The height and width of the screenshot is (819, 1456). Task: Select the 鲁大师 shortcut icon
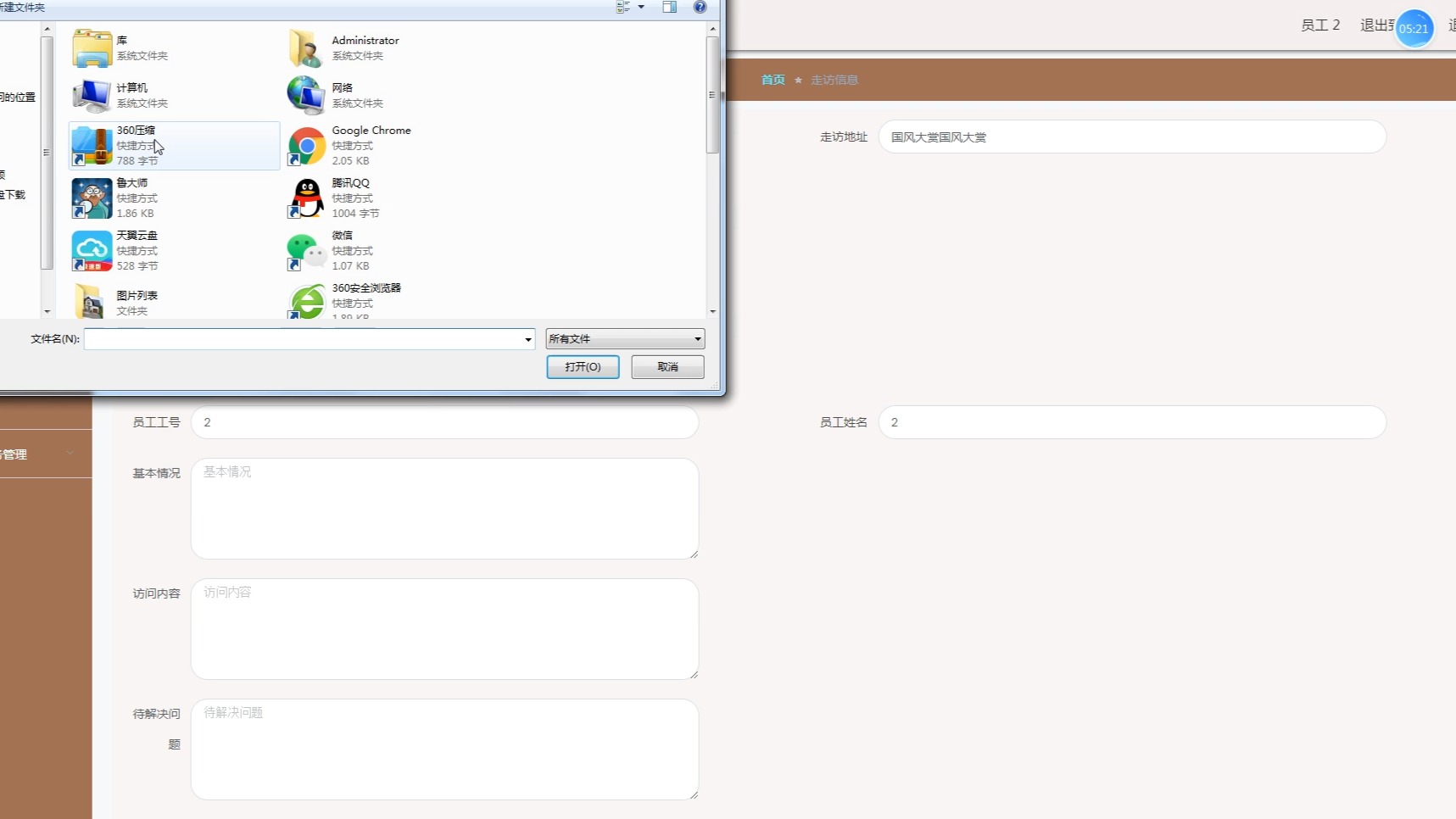(92, 198)
